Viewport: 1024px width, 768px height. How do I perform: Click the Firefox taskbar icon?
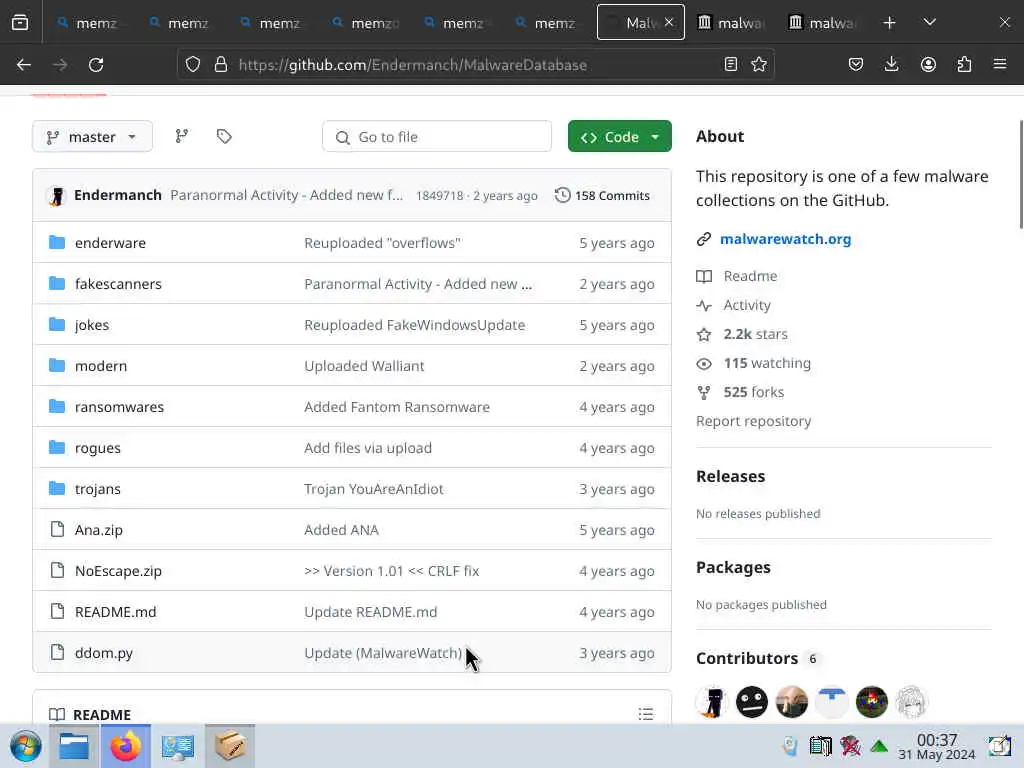click(x=125, y=746)
